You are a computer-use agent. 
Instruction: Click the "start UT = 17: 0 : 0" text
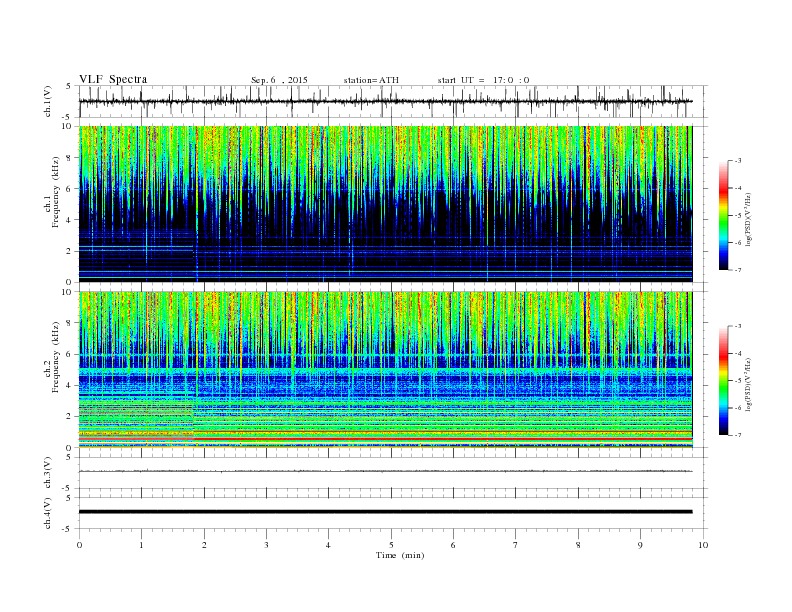(483, 80)
